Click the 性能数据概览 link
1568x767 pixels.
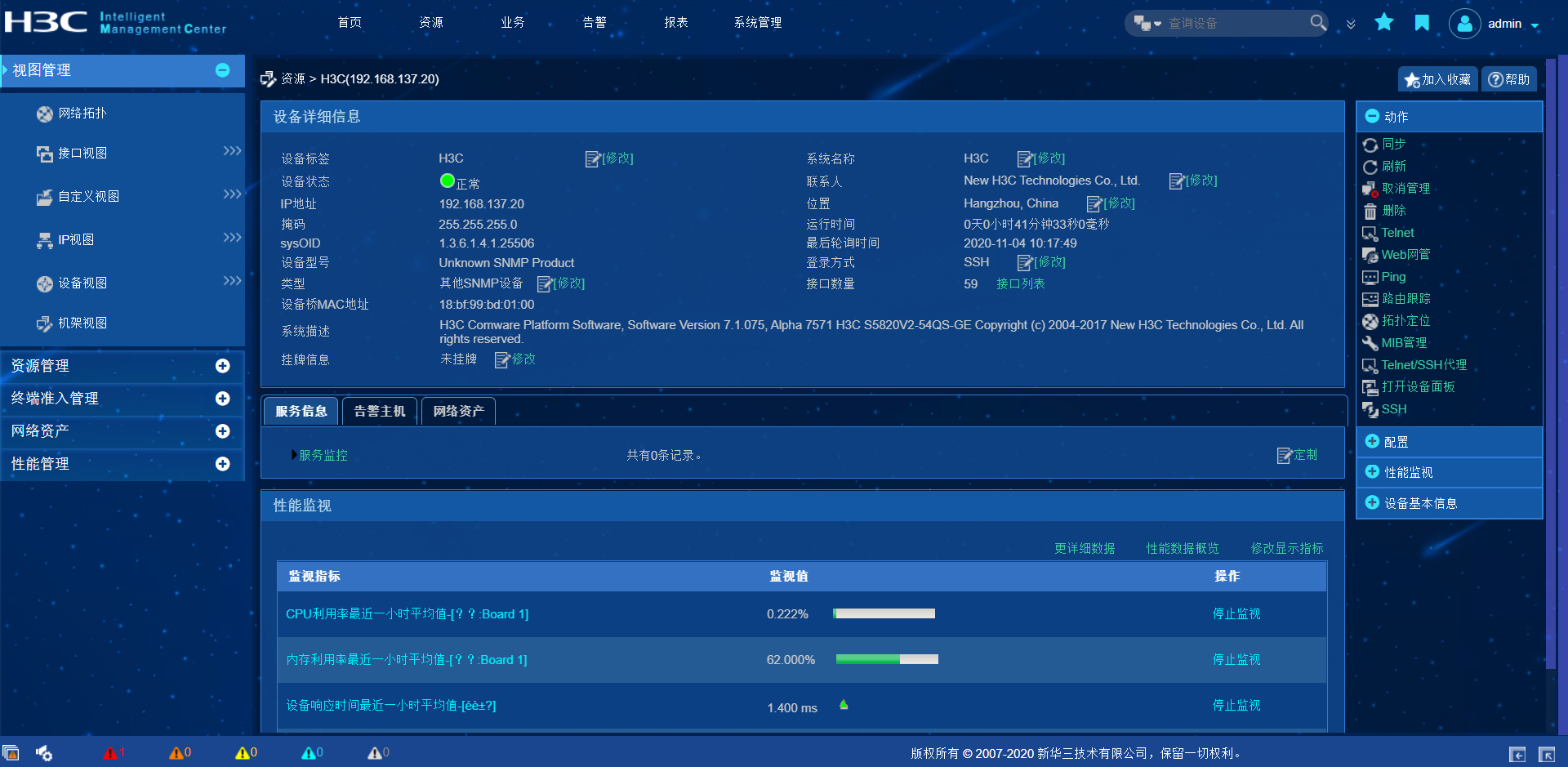tap(1183, 548)
